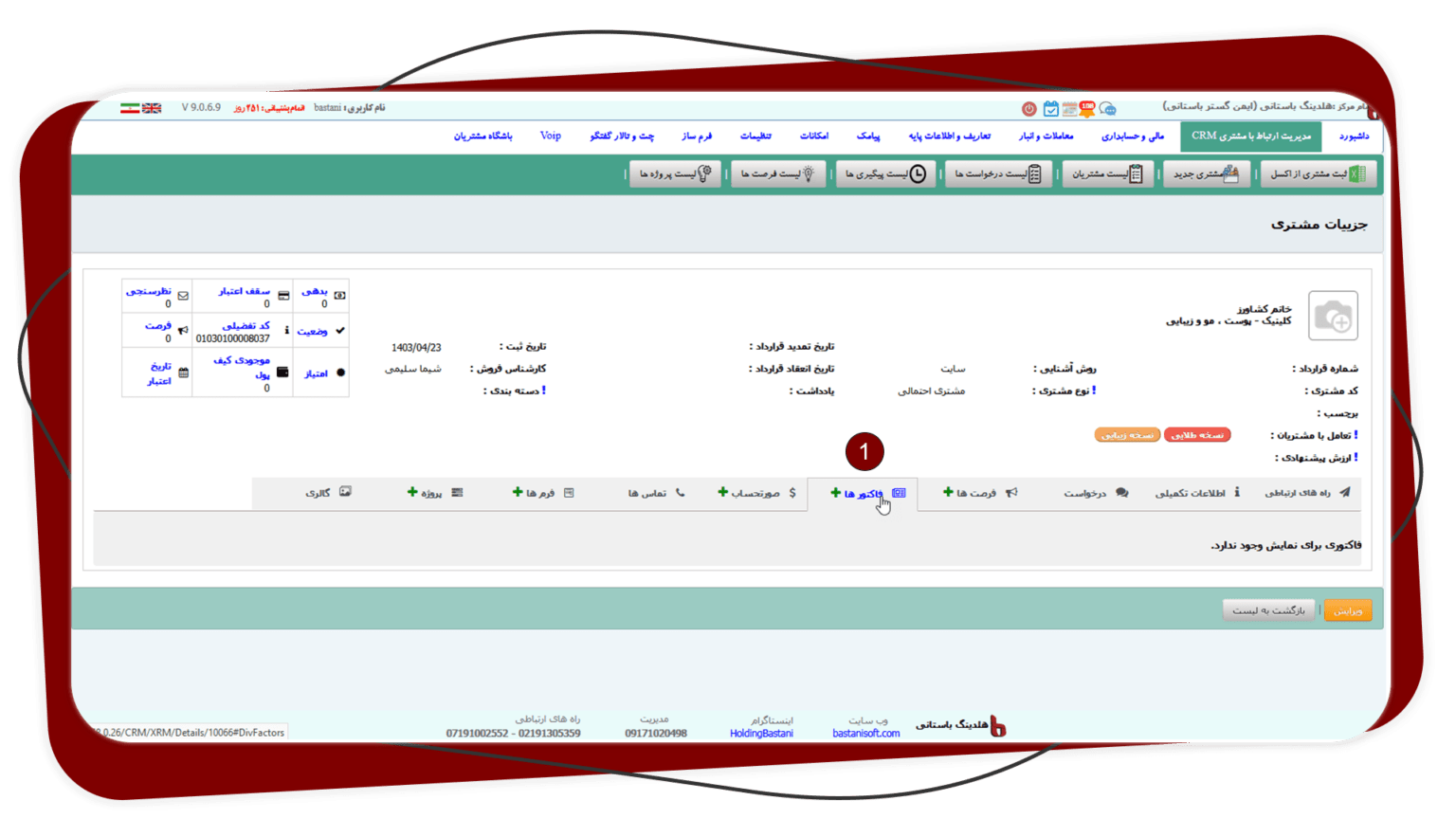Click the green plus on صورتحساب tab
1456x819 pixels.
click(x=722, y=492)
